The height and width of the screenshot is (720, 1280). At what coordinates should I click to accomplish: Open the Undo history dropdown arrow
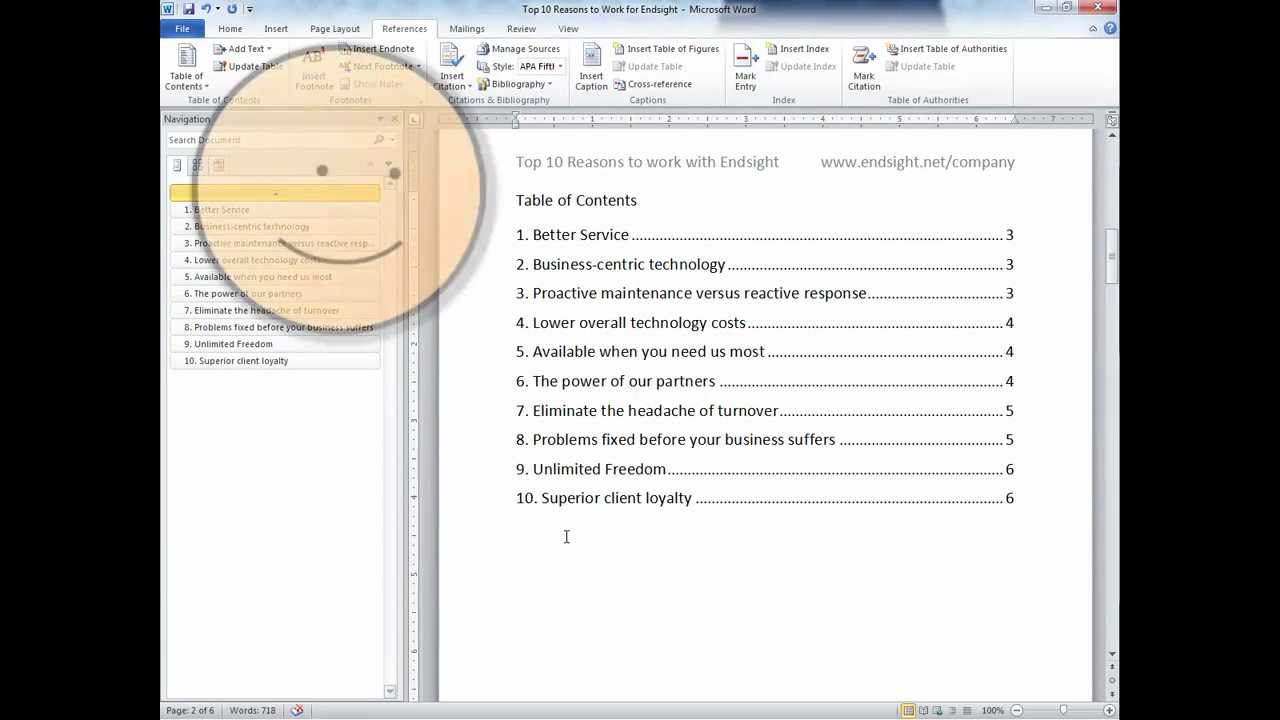(218, 9)
